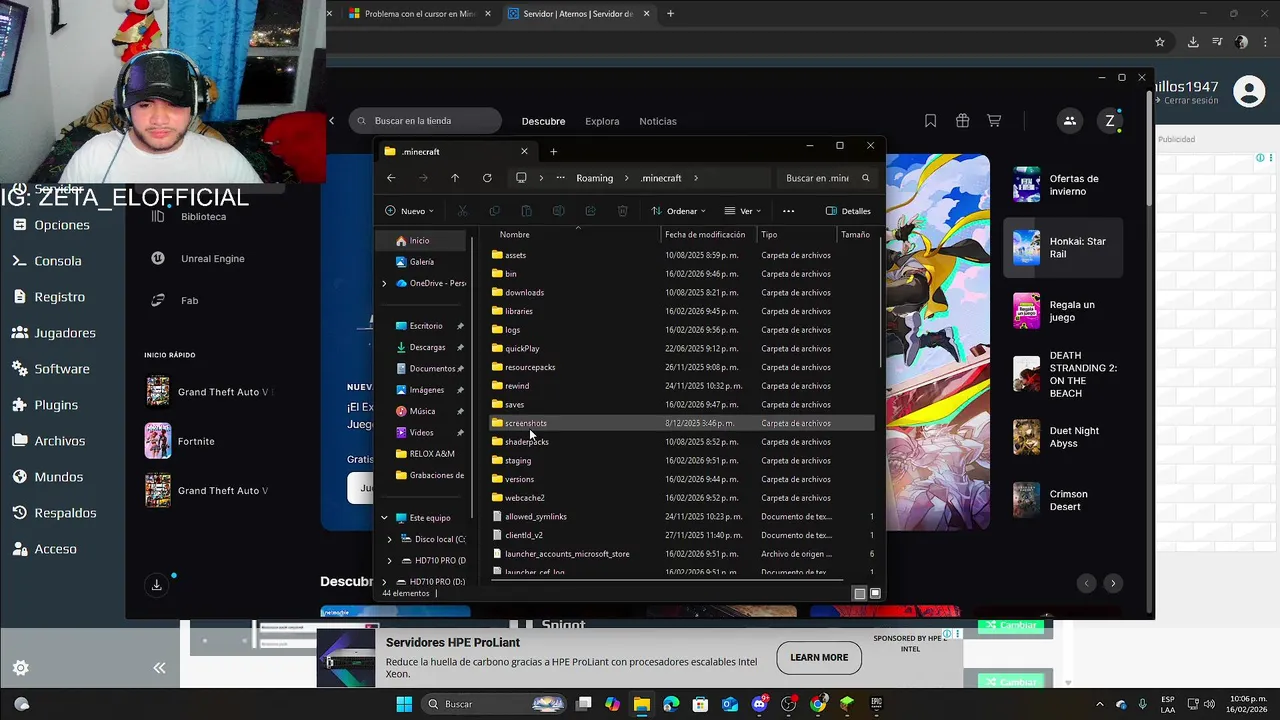Screen dimensions: 1280x720
Task: Open Descargas in Explorer navigation pane
Action: [x=427, y=347]
